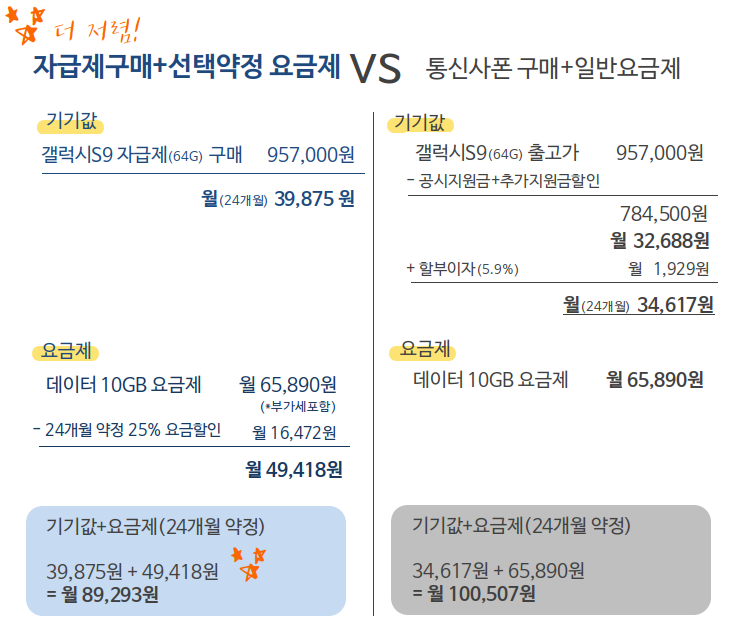The image size is (730, 622).
Task: Click the blue box total 월 89,293원
Action: tap(102, 595)
